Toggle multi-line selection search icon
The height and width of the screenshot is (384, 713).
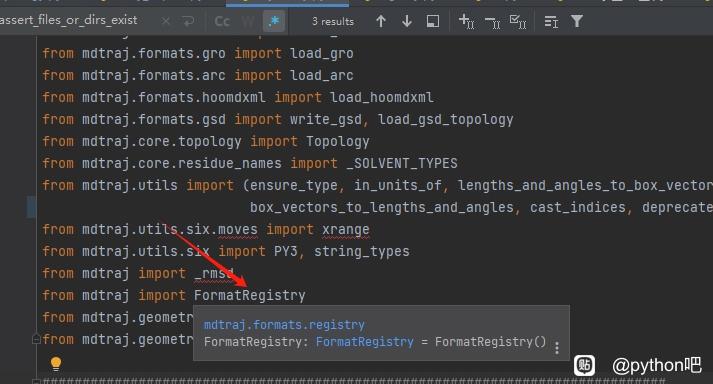(x=551, y=21)
